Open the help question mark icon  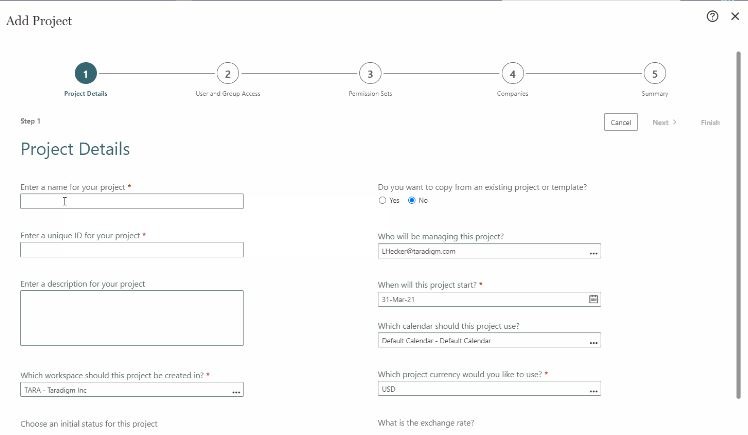(712, 17)
